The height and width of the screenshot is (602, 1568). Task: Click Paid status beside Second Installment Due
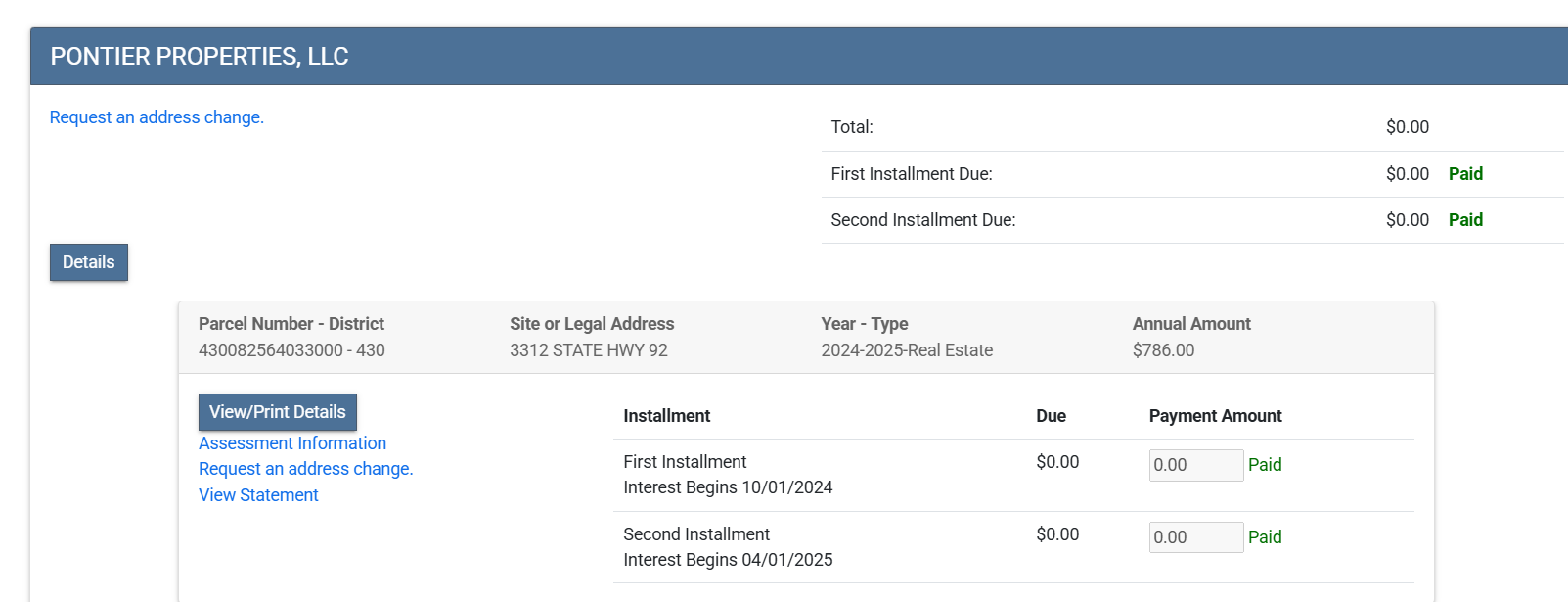[1465, 220]
